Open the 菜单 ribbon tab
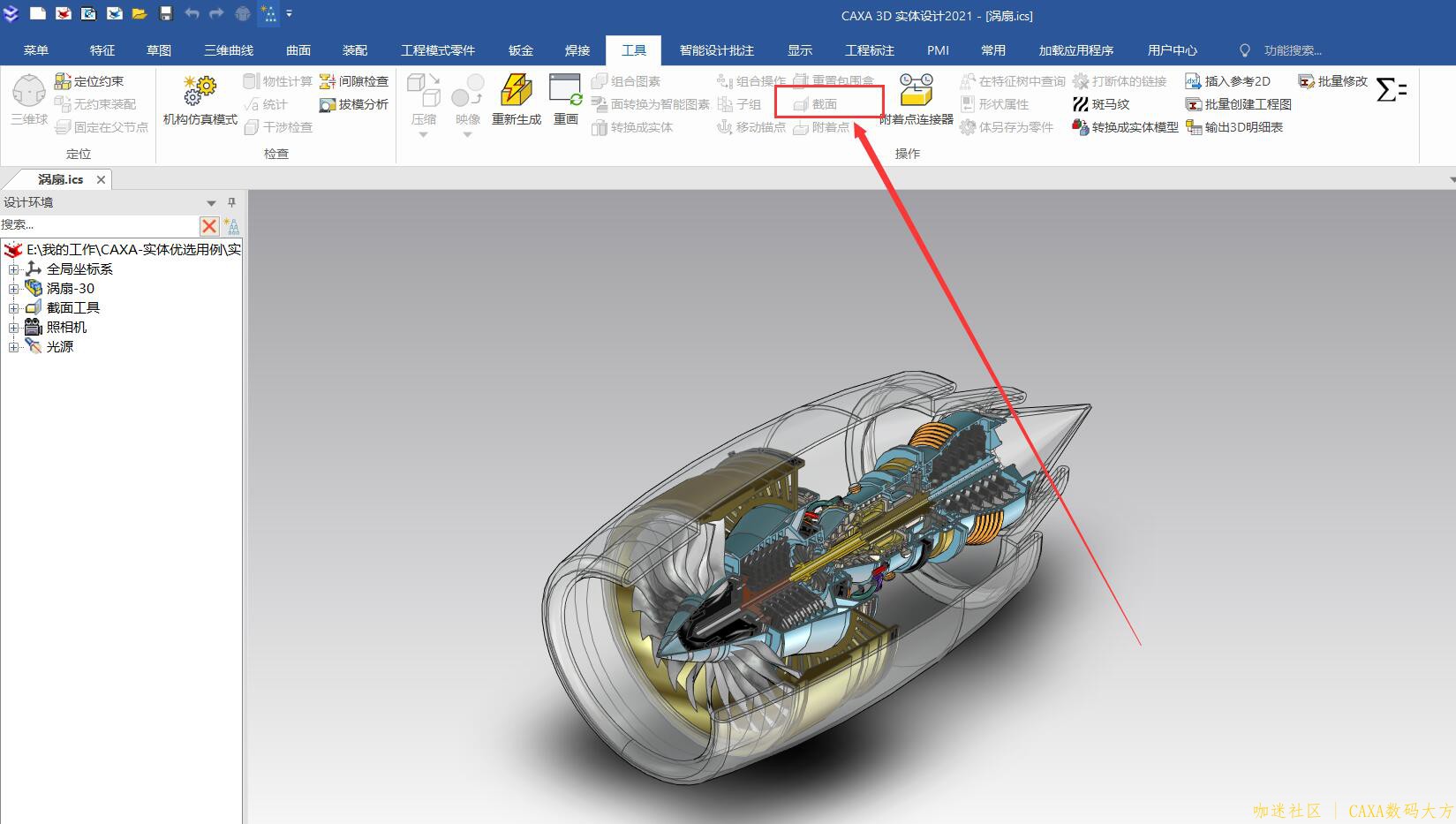 (36, 50)
